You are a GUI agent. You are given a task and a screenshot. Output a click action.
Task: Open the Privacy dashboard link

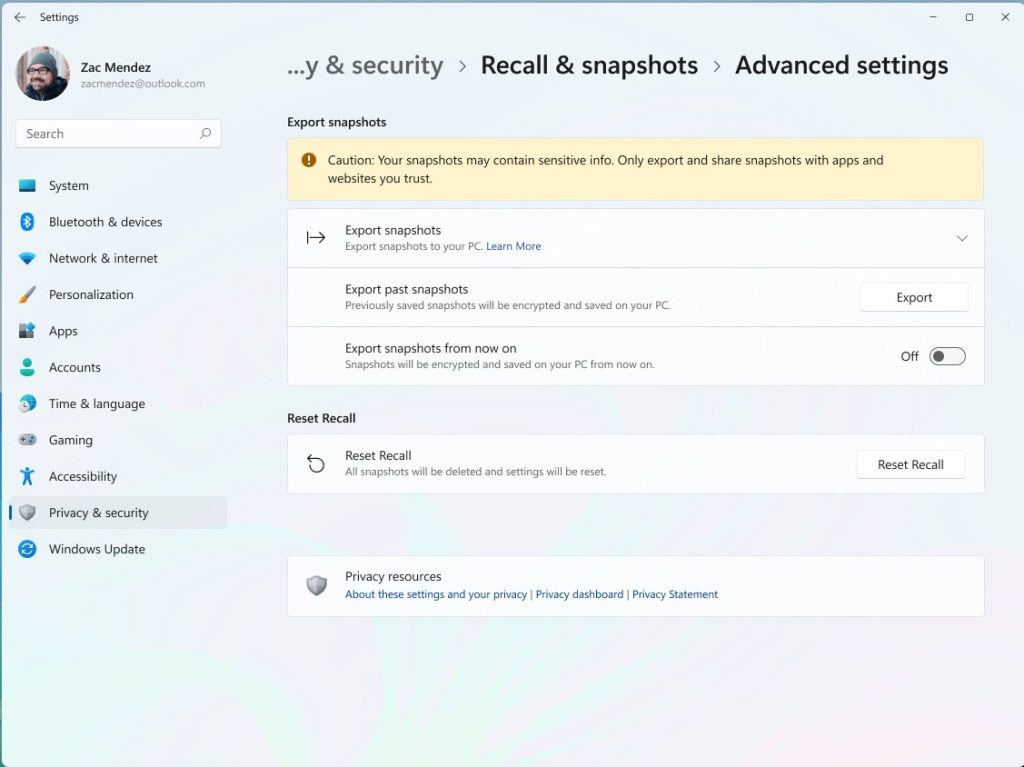pos(579,594)
